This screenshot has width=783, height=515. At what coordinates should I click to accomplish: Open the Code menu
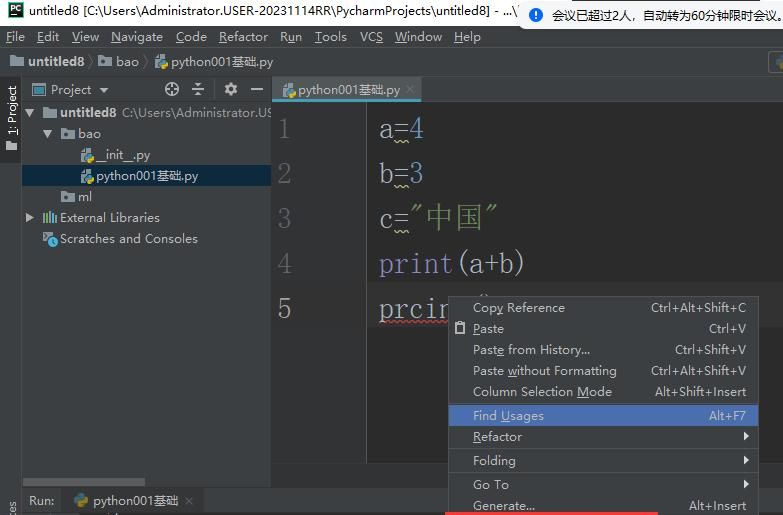191,37
